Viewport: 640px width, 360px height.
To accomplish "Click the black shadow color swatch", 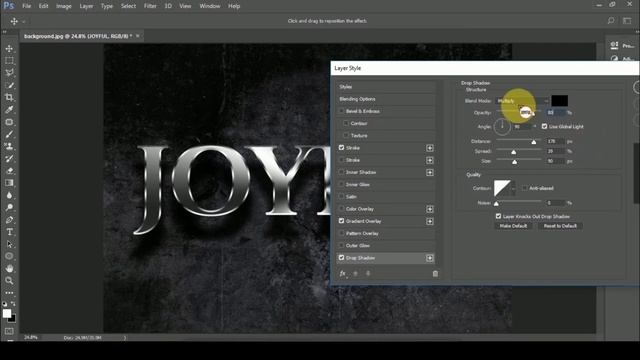I will 559,101.
